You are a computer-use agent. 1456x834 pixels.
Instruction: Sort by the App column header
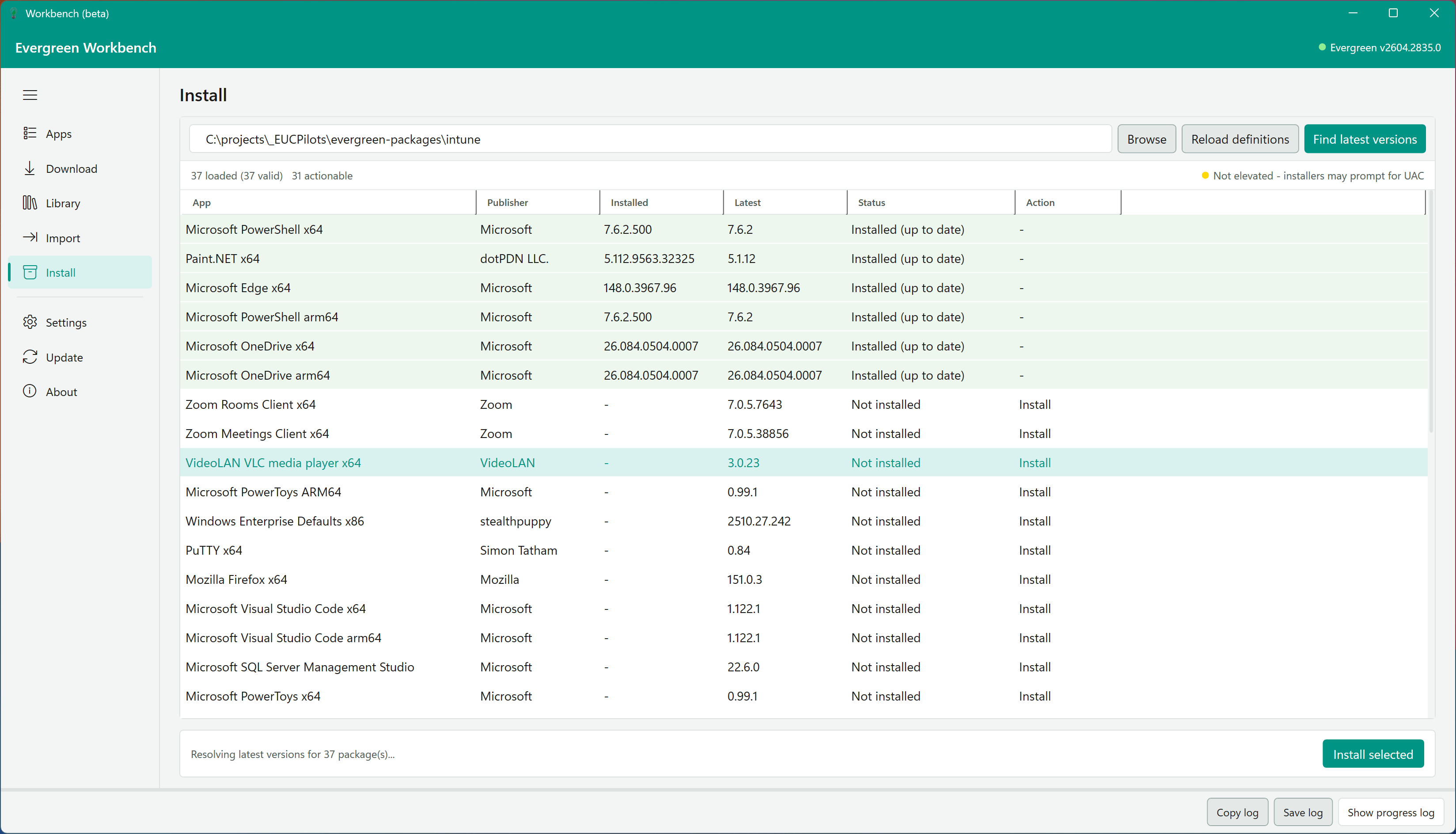tap(328, 203)
